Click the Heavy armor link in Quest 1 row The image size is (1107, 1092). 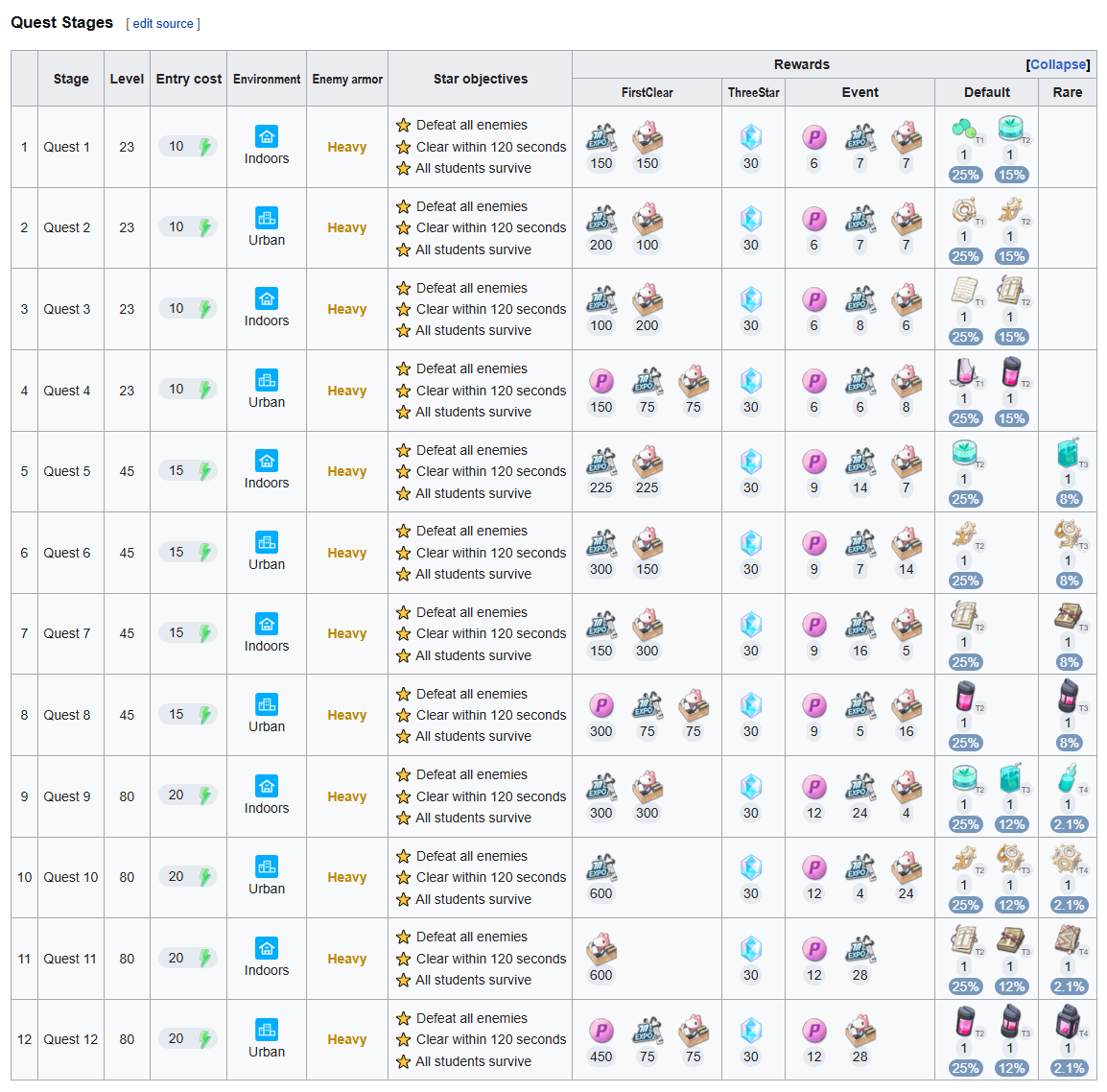click(346, 147)
